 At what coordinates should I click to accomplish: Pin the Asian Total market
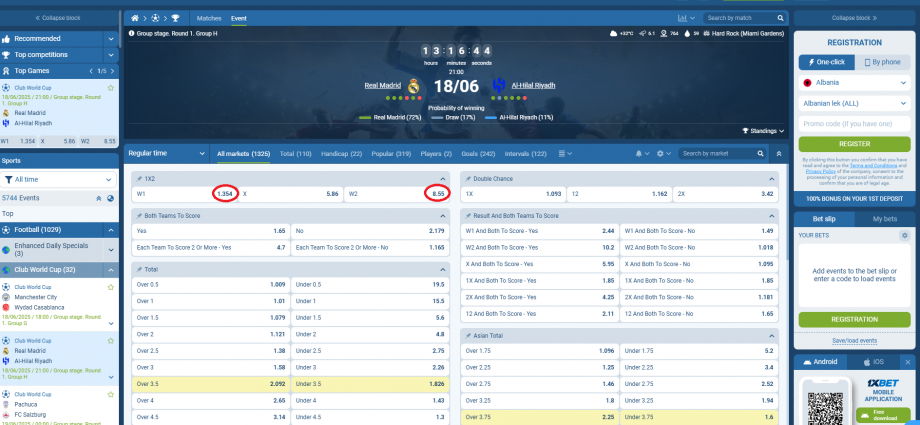(x=468, y=336)
